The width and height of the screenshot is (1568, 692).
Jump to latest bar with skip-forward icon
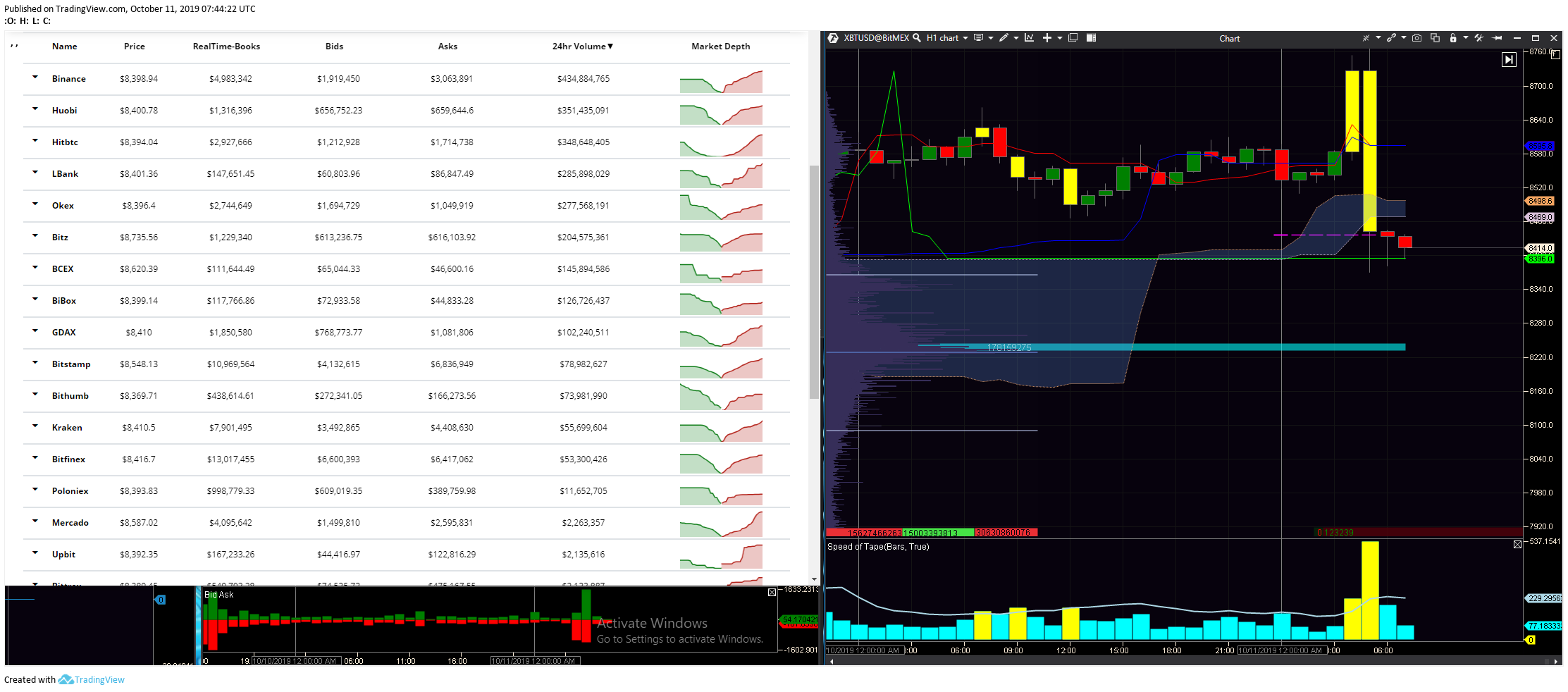pos(1509,60)
